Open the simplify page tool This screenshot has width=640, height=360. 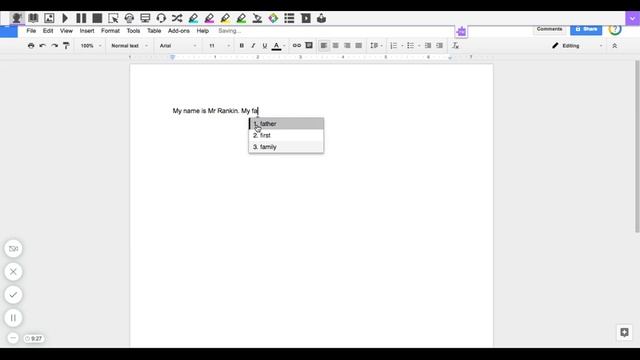click(306, 18)
